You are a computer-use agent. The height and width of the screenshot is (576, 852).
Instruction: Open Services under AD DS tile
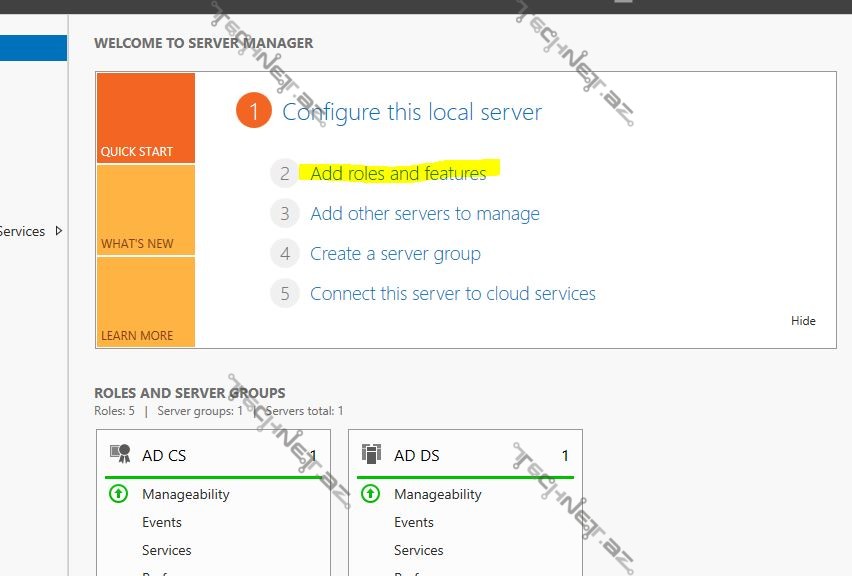point(418,550)
